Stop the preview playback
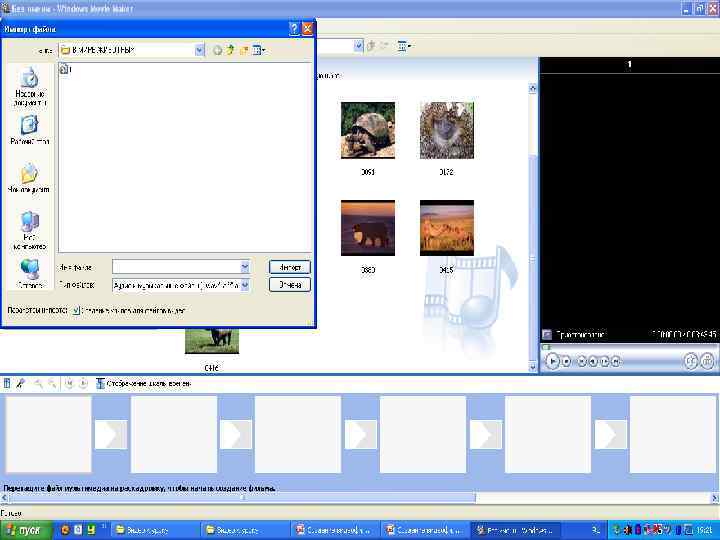 tap(567, 362)
